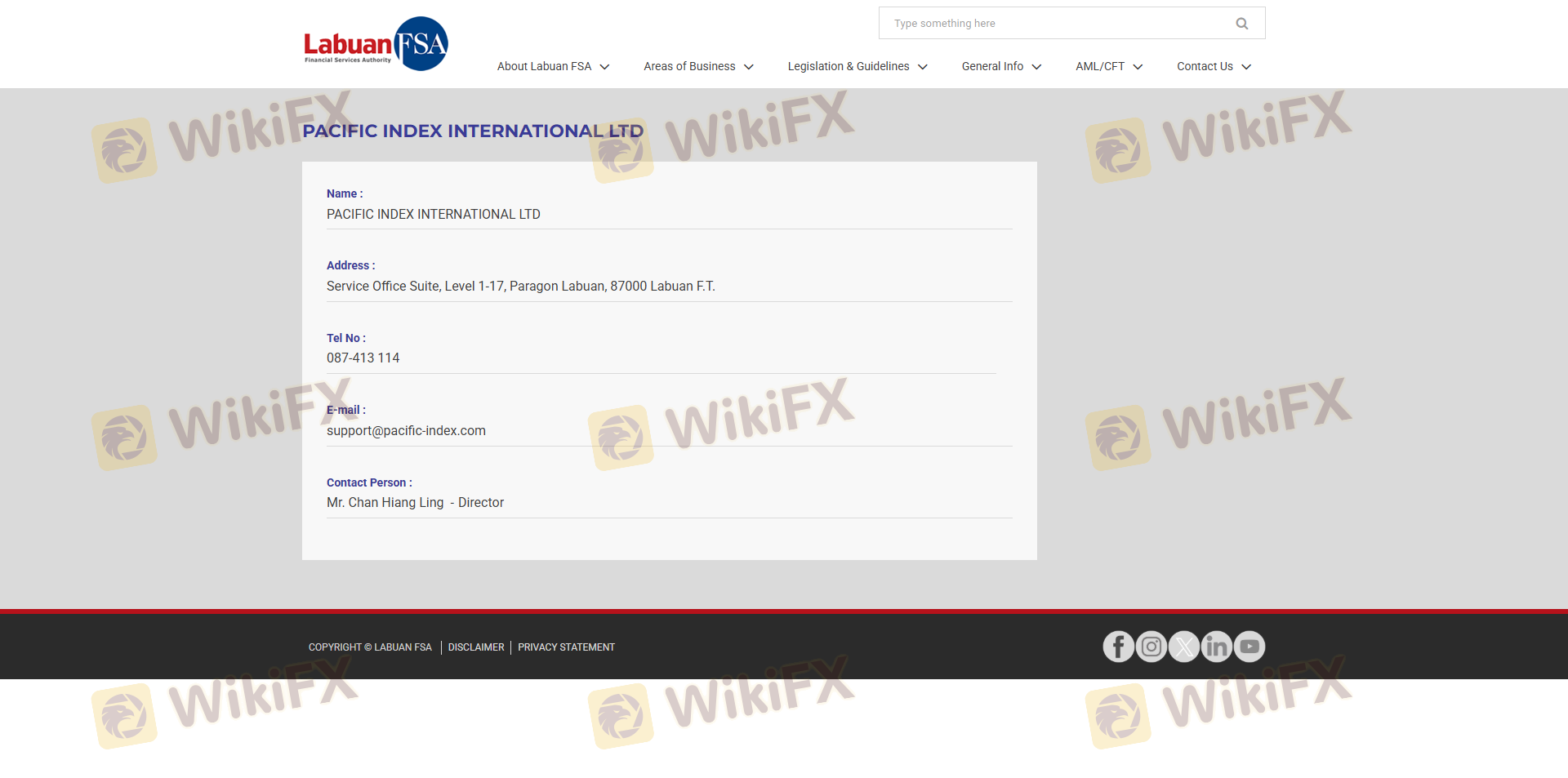Image resolution: width=1568 pixels, height=778 pixels.
Task: Expand the Legislation & Guidelines chevron
Action: coord(922,67)
